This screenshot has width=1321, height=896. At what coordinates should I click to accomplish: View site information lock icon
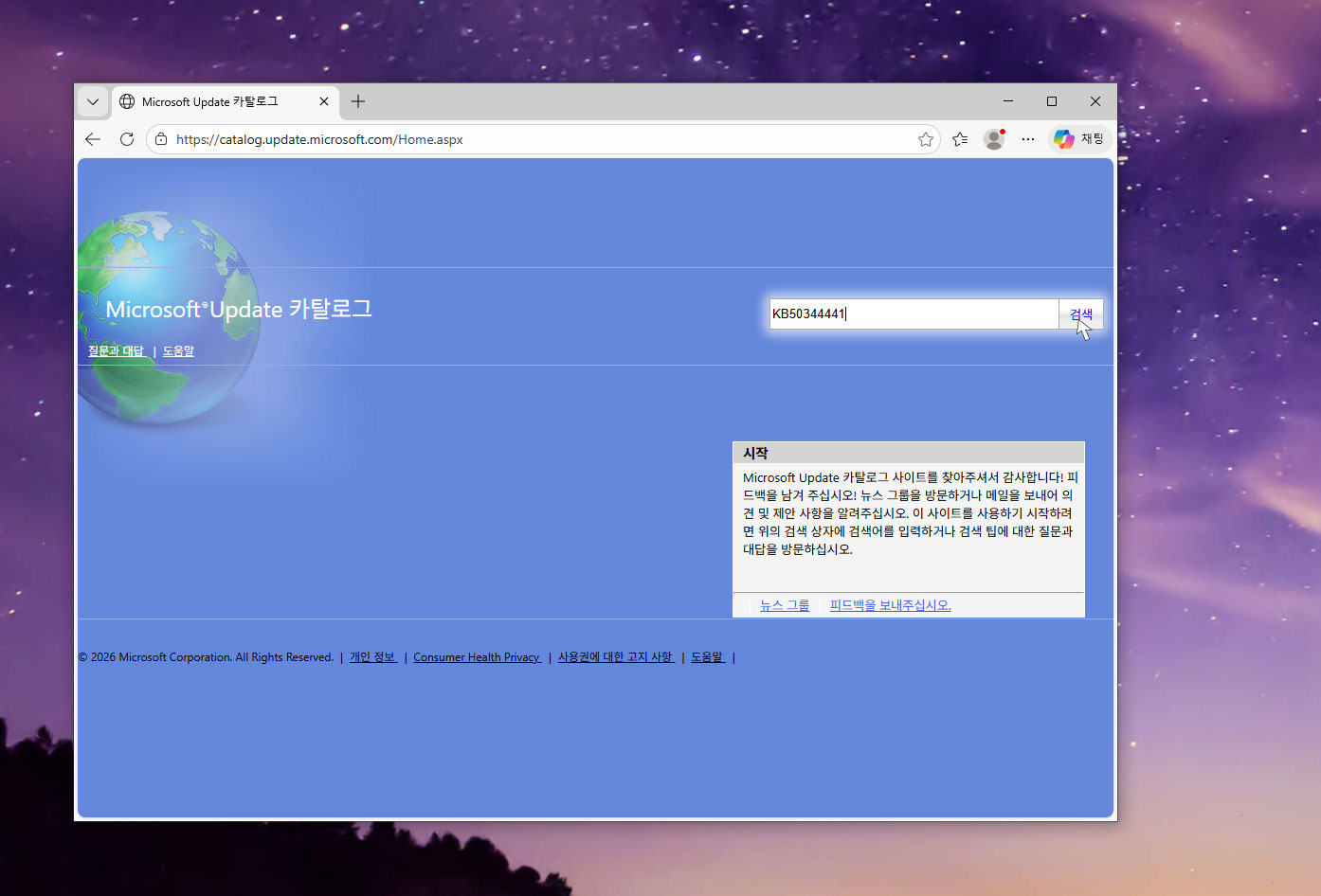click(161, 139)
